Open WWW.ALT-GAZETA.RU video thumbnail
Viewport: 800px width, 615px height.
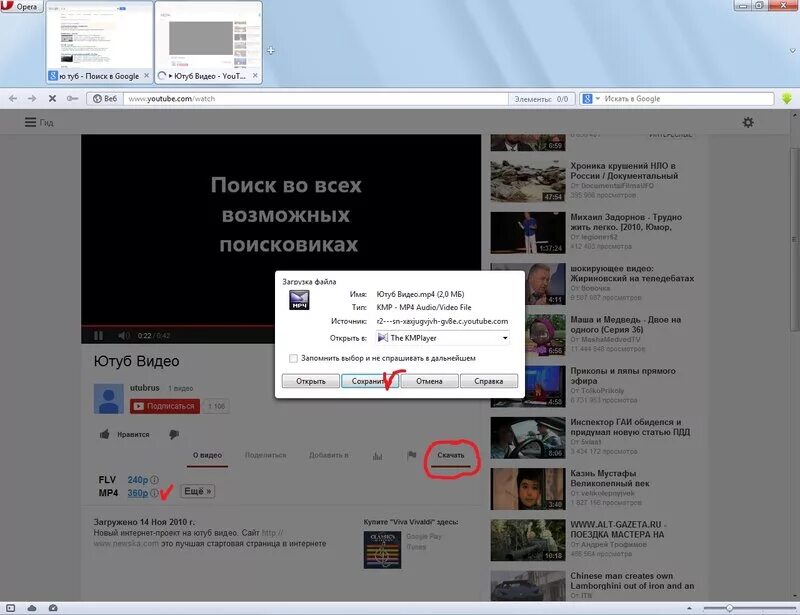(x=528, y=540)
